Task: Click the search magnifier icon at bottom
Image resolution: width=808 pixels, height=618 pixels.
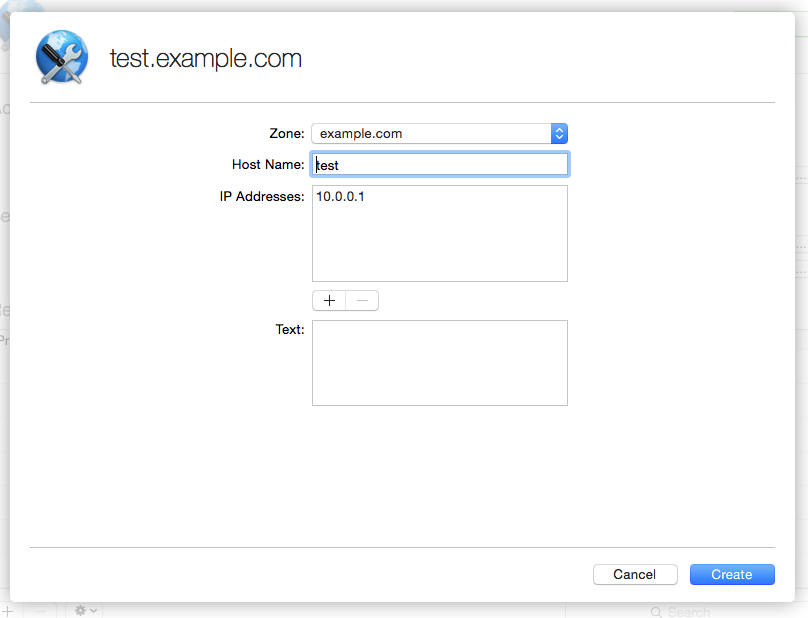Action: [656, 612]
